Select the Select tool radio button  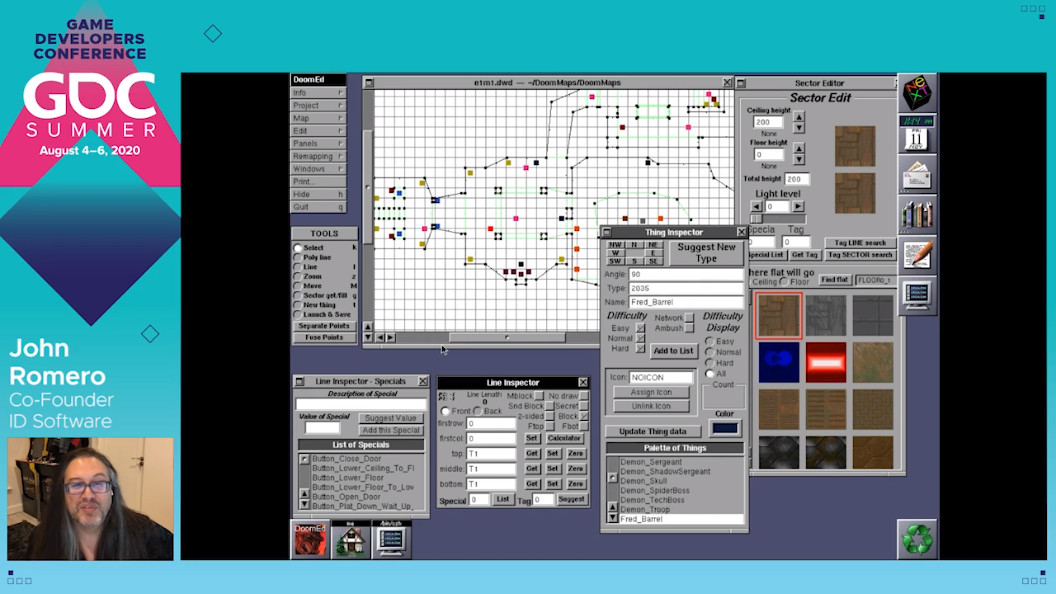(x=298, y=248)
